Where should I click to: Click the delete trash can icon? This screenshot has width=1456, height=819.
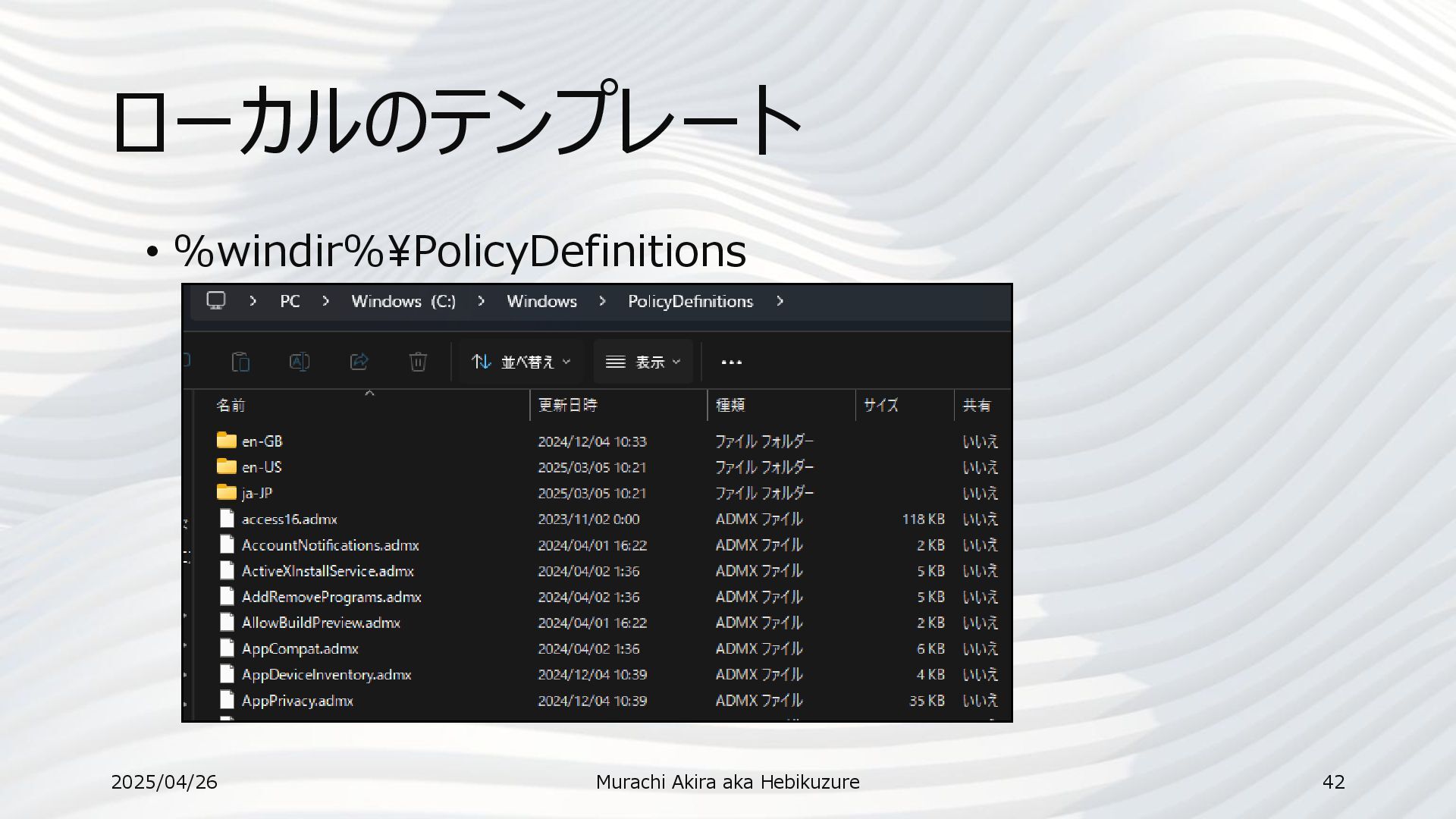(418, 362)
